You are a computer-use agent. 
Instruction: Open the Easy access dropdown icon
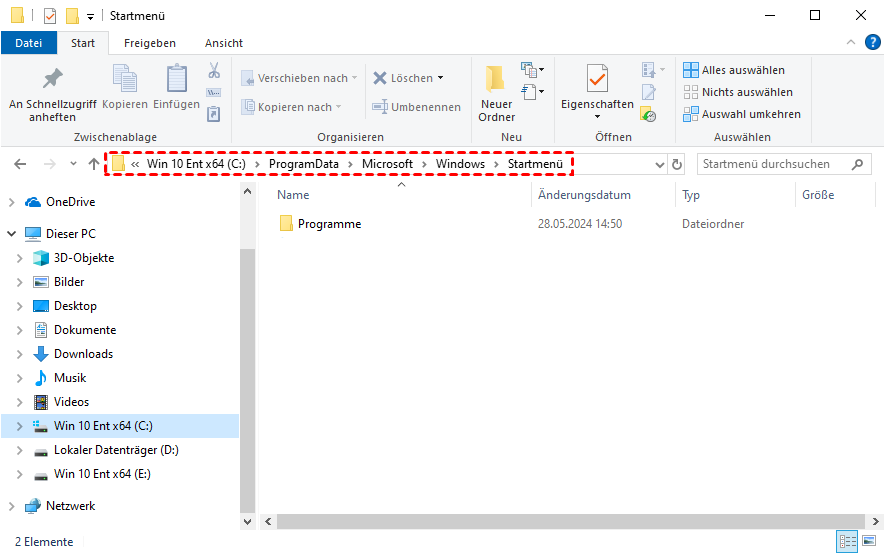pyautogui.click(x=532, y=91)
